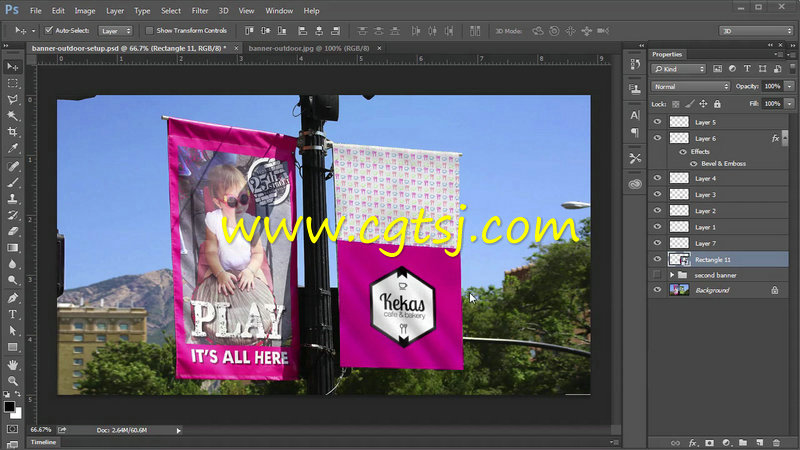Hide Layer 6 visibility eye
Viewport: 800px width, 450px height.
657,138
